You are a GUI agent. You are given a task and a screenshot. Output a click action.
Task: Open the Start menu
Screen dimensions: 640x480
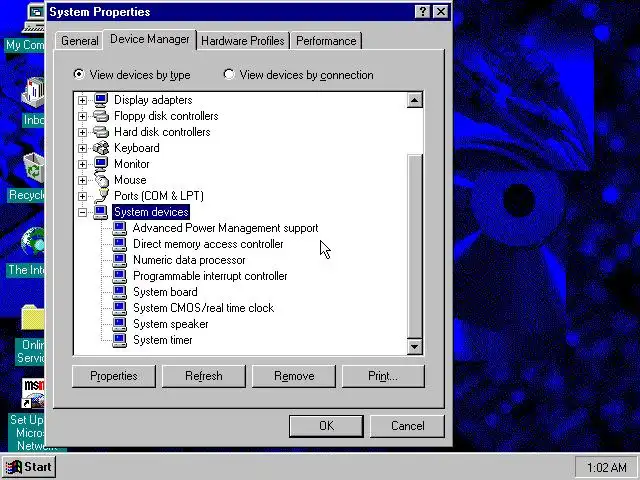pyautogui.click(x=29, y=467)
